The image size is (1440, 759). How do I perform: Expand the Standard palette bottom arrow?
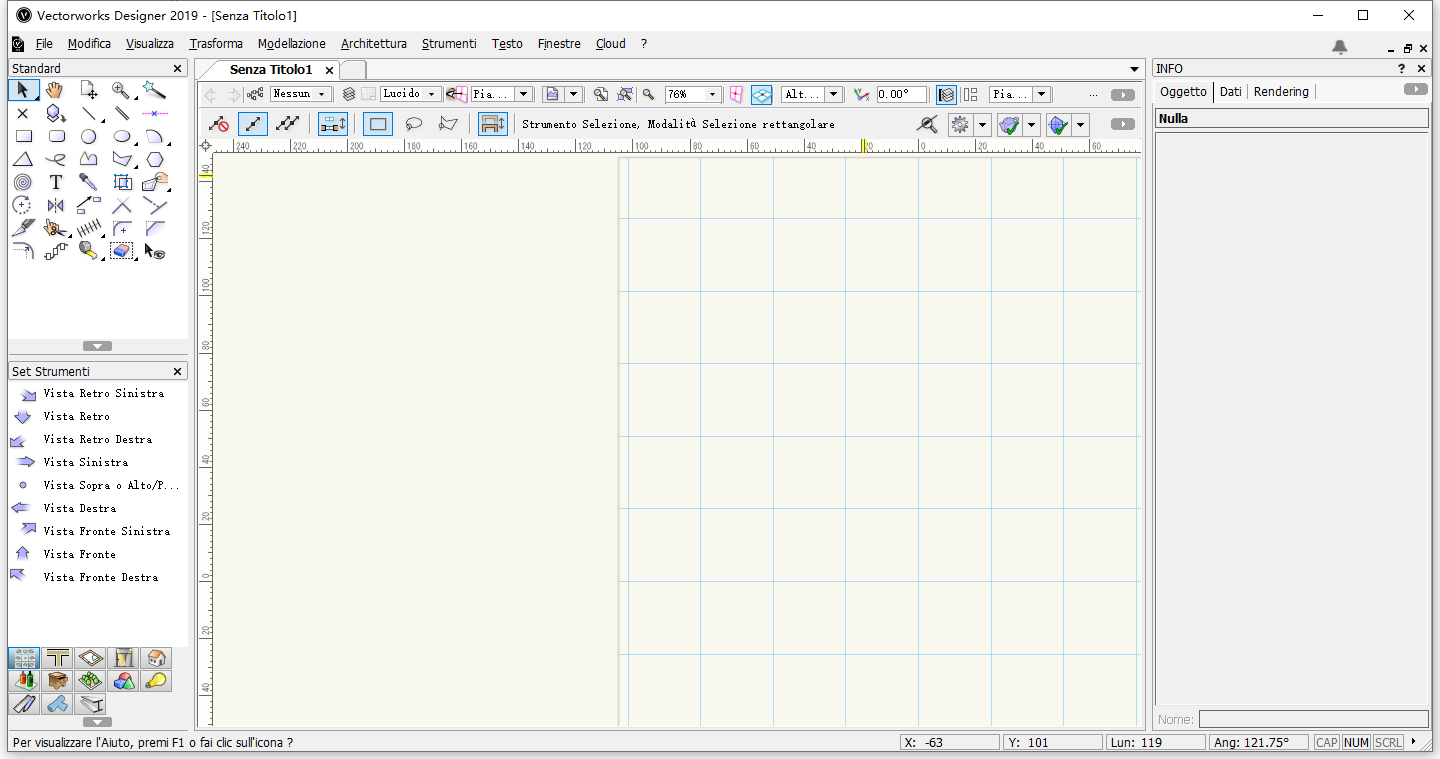(98, 346)
